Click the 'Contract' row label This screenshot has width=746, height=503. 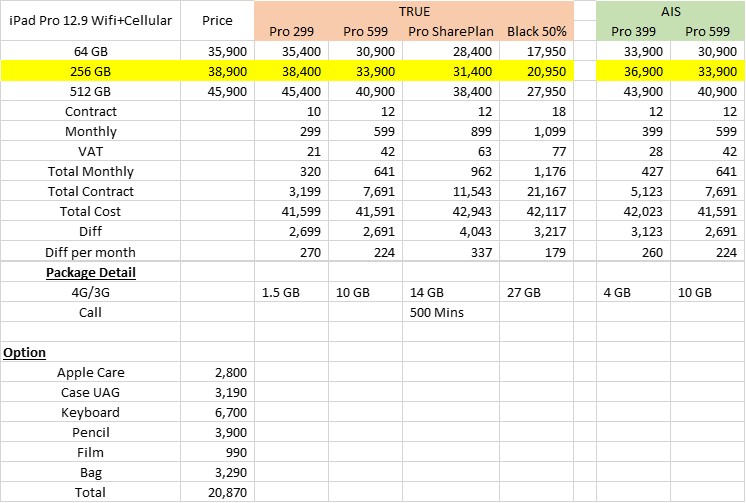click(x=90, y=111)
